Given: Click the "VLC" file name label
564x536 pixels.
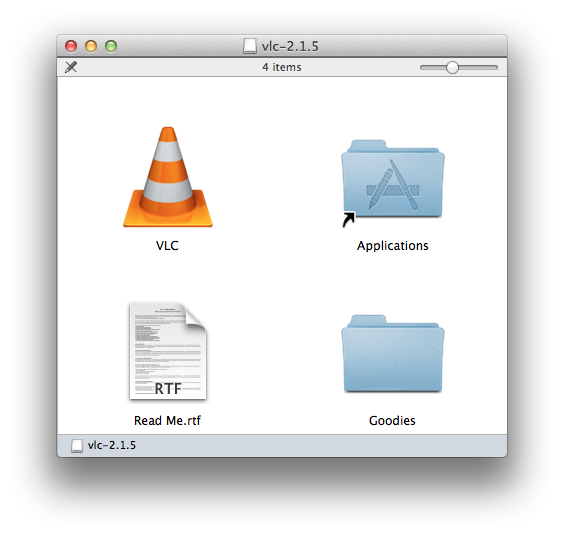Looking at the screenshot, I should 167,246.
